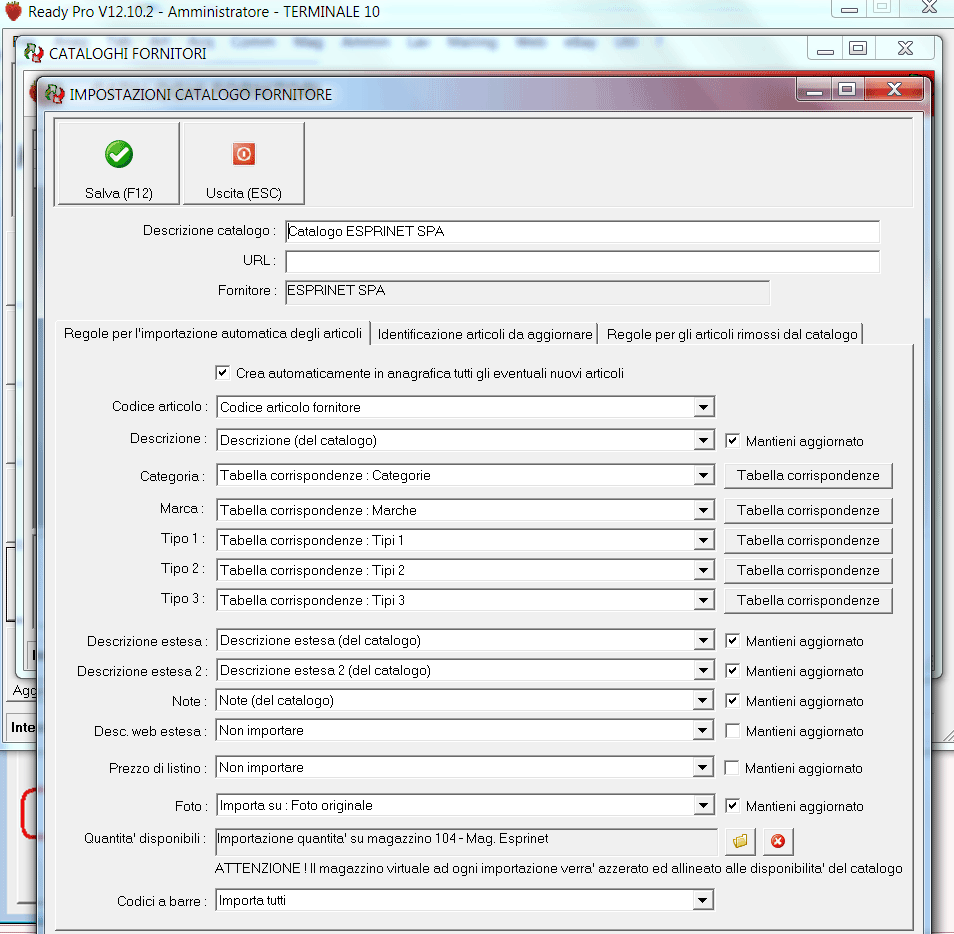
Task: Click the Quantita' disponibili text field
Action: tap(467, 840)
